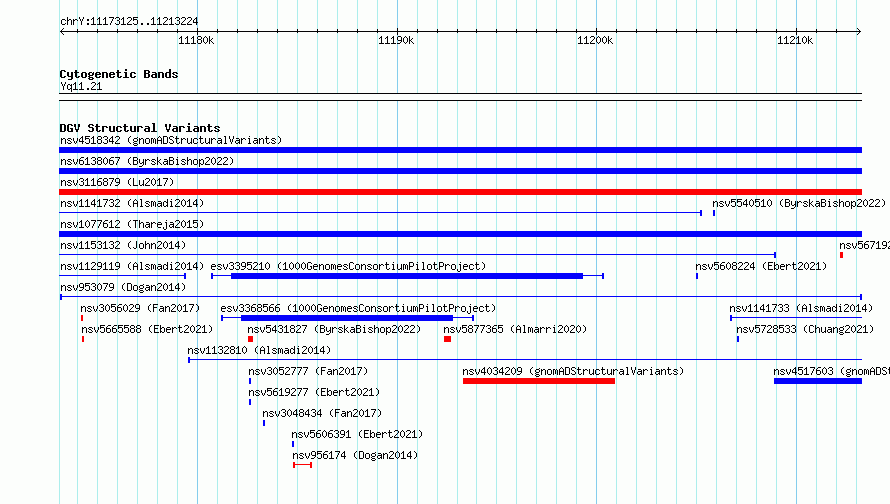Open nsv3116879 (Lu2017) label

click(117, 182)
